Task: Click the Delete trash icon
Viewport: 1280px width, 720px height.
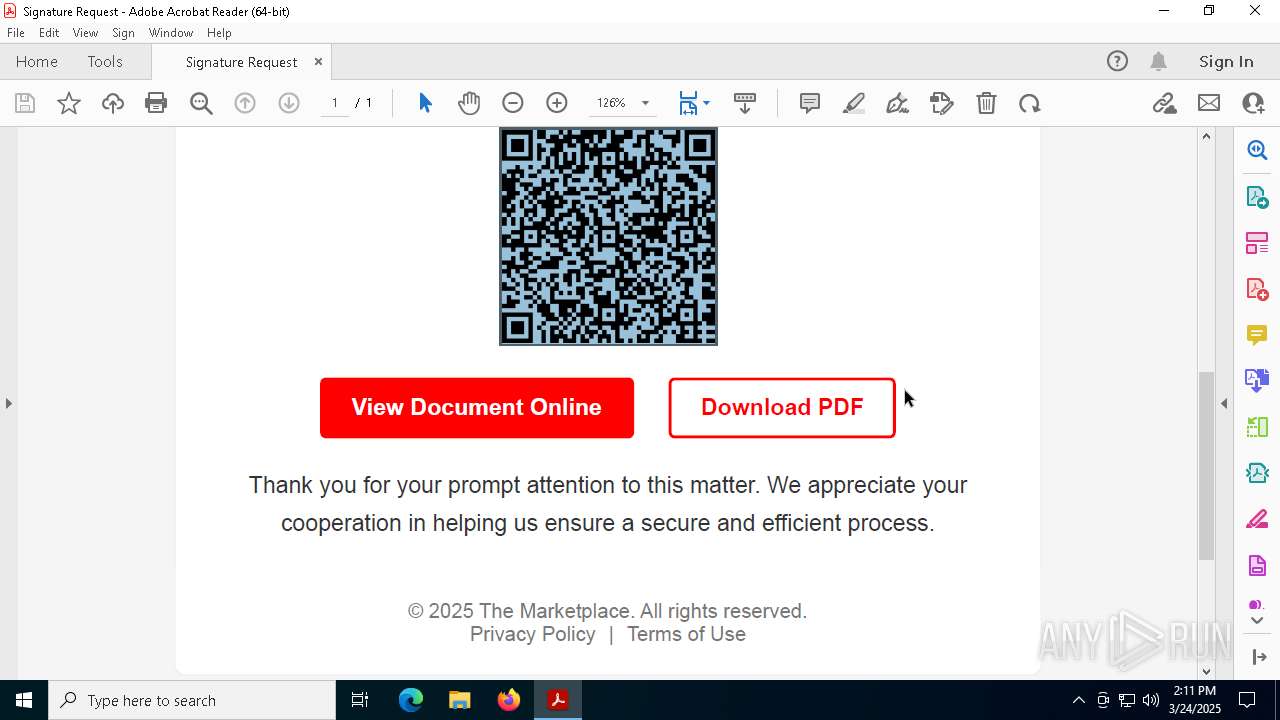Action: [x=986, y=103]
